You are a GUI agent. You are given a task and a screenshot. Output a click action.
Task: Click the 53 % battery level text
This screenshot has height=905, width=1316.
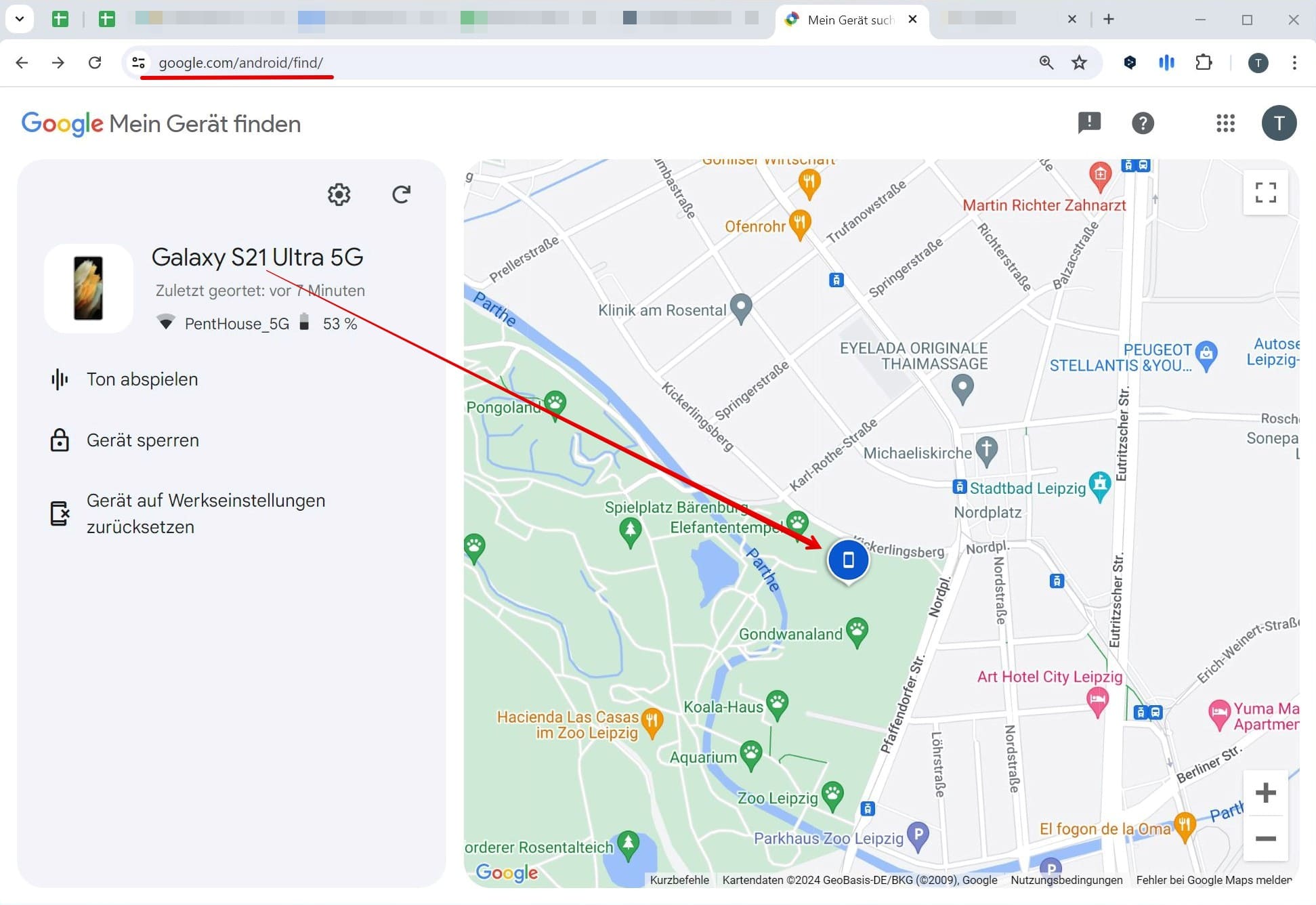(x=340, y=324)
